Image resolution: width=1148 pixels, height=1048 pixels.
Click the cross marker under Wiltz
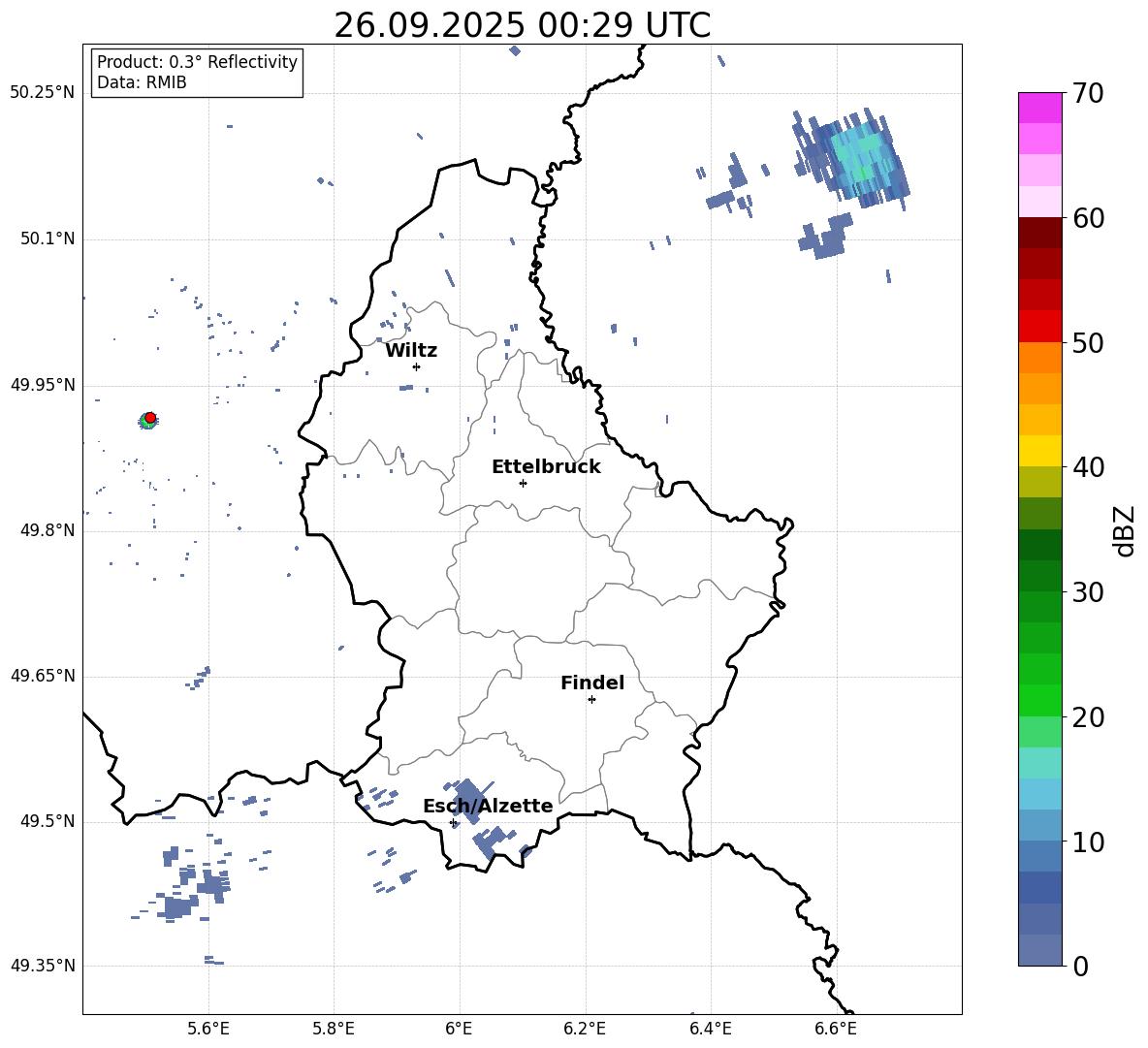point(417,366)
